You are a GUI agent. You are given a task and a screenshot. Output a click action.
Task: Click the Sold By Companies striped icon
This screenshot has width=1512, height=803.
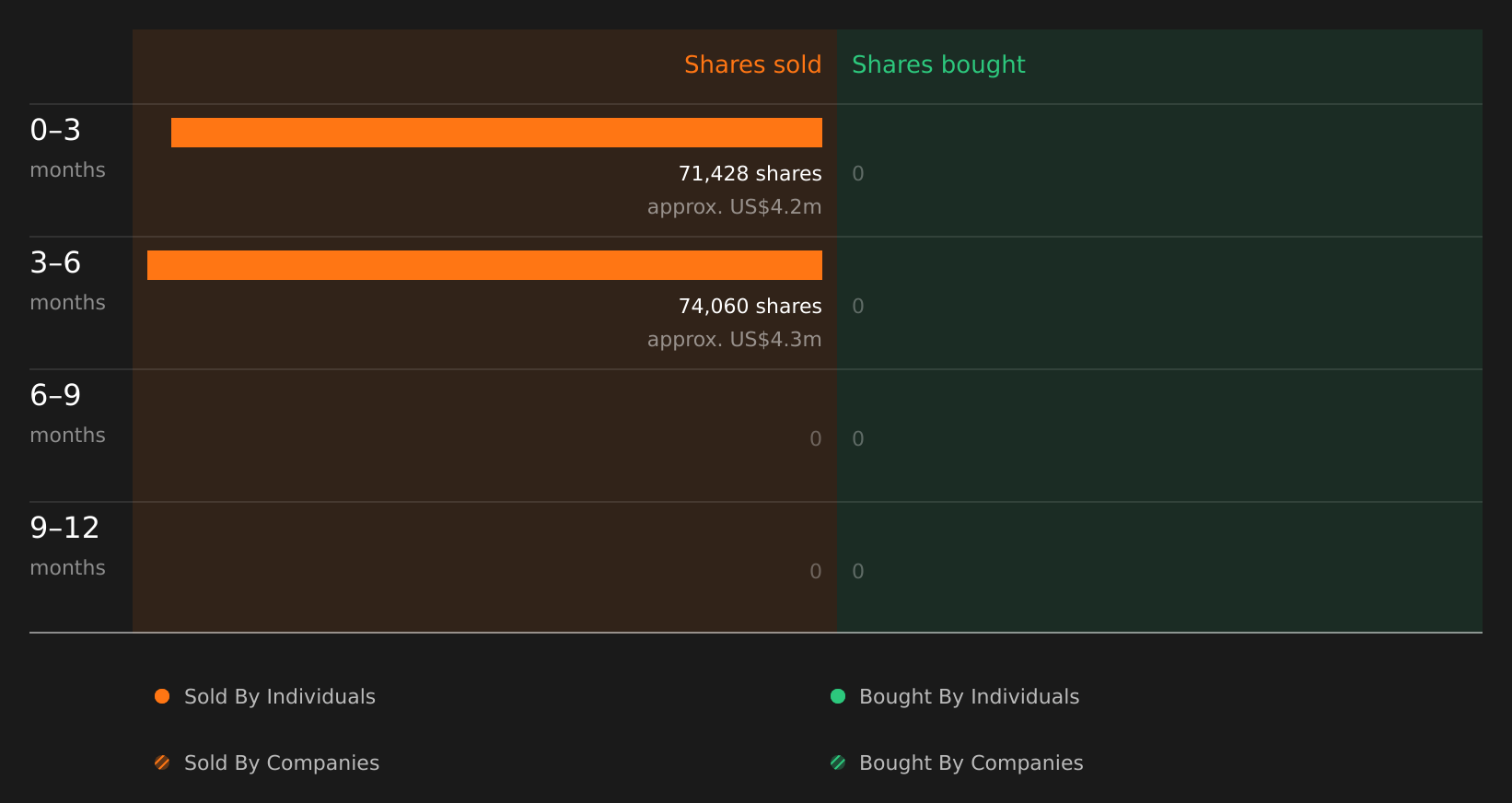tap(162, 762)
